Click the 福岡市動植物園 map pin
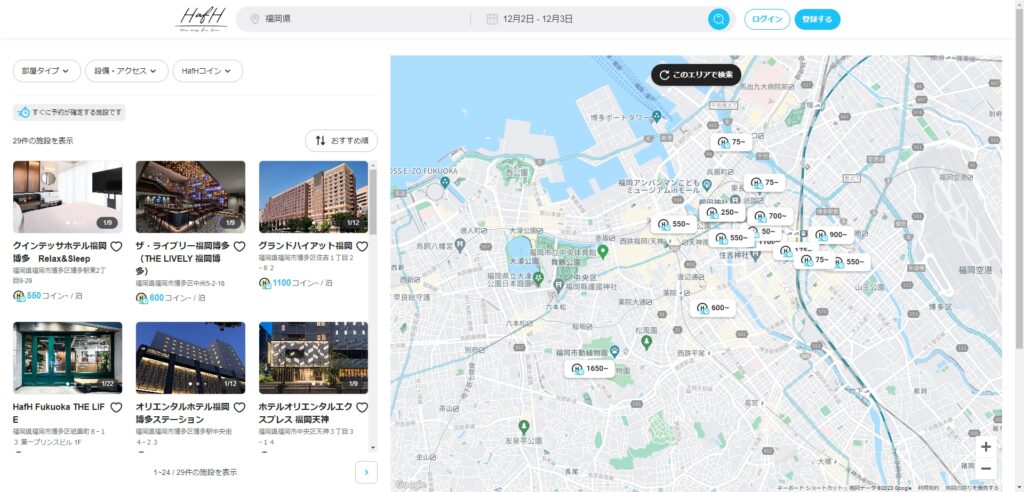 [x=615, y=352]
